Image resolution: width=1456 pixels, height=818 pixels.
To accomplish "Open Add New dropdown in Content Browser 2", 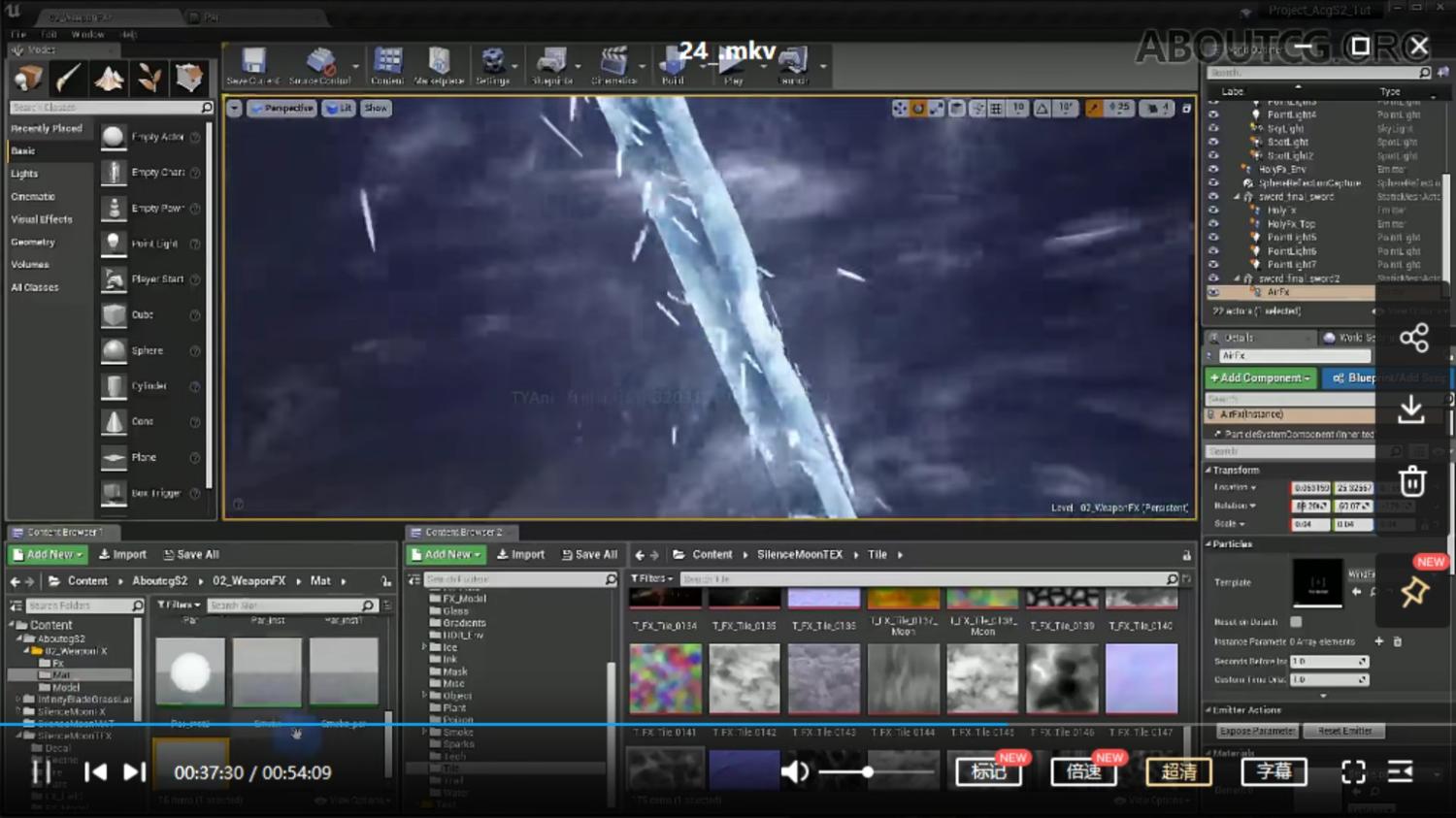I will (x=447, y=554).
